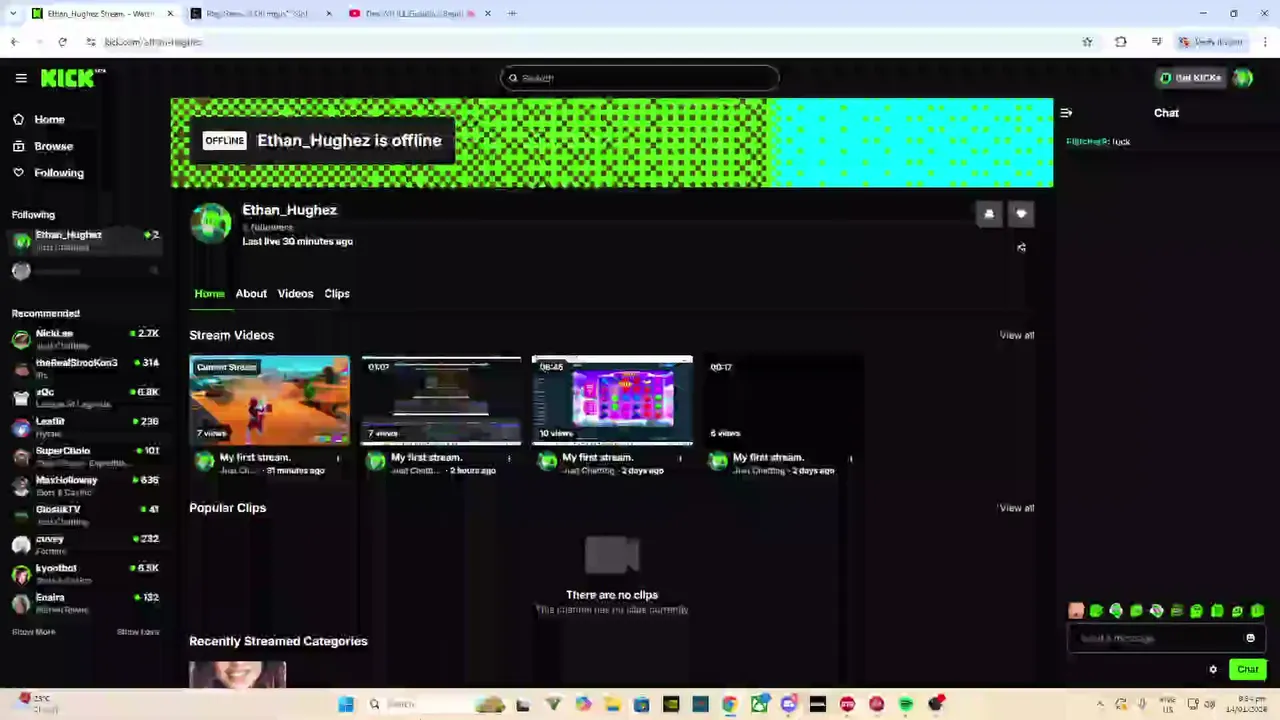The height and width of the screenshot is (720, 1280).
Task: Open recommended channel cuvey
Action: coord(85,544)
